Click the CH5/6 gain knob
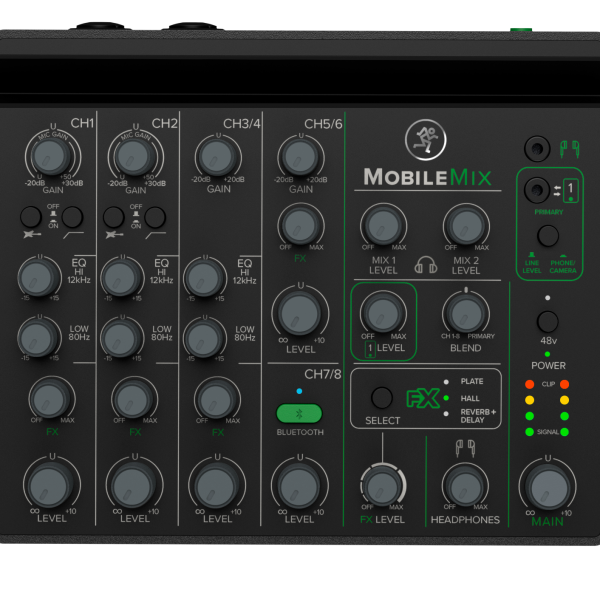The image size is (600, 600). [x=300, y=157]
